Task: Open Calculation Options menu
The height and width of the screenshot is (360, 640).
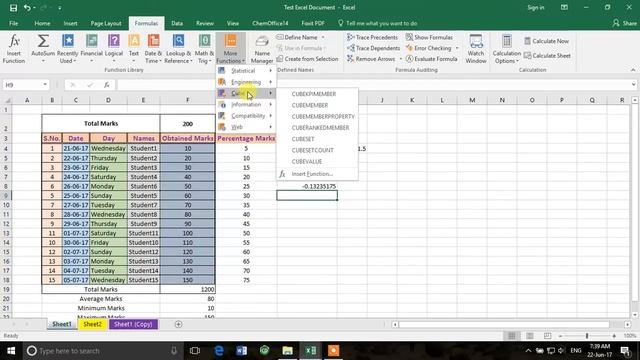Action: 506,49
